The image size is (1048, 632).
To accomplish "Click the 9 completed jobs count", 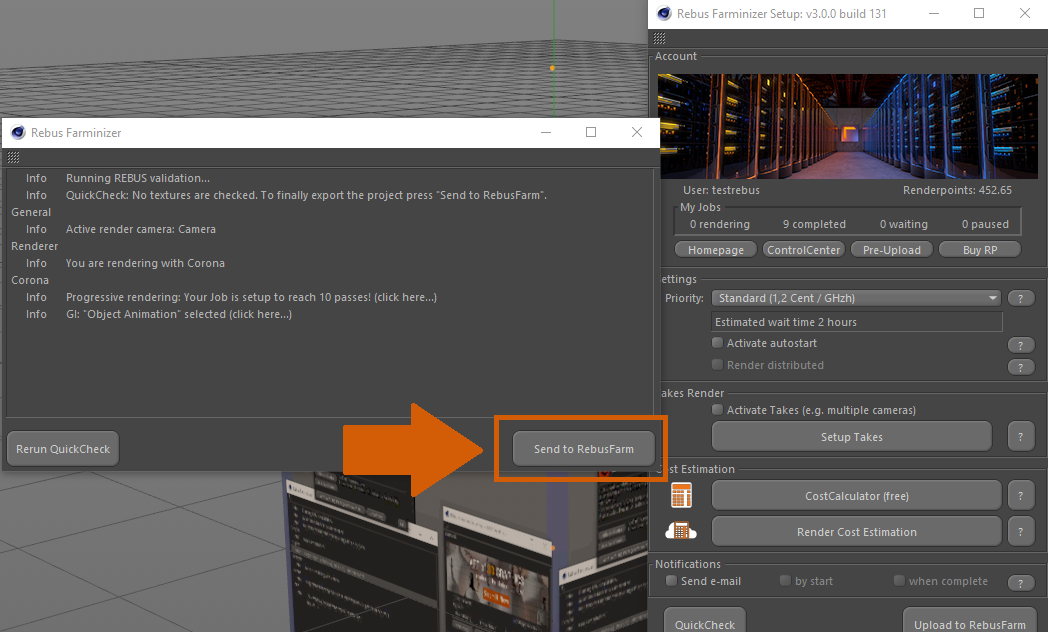I will point(814,224).
